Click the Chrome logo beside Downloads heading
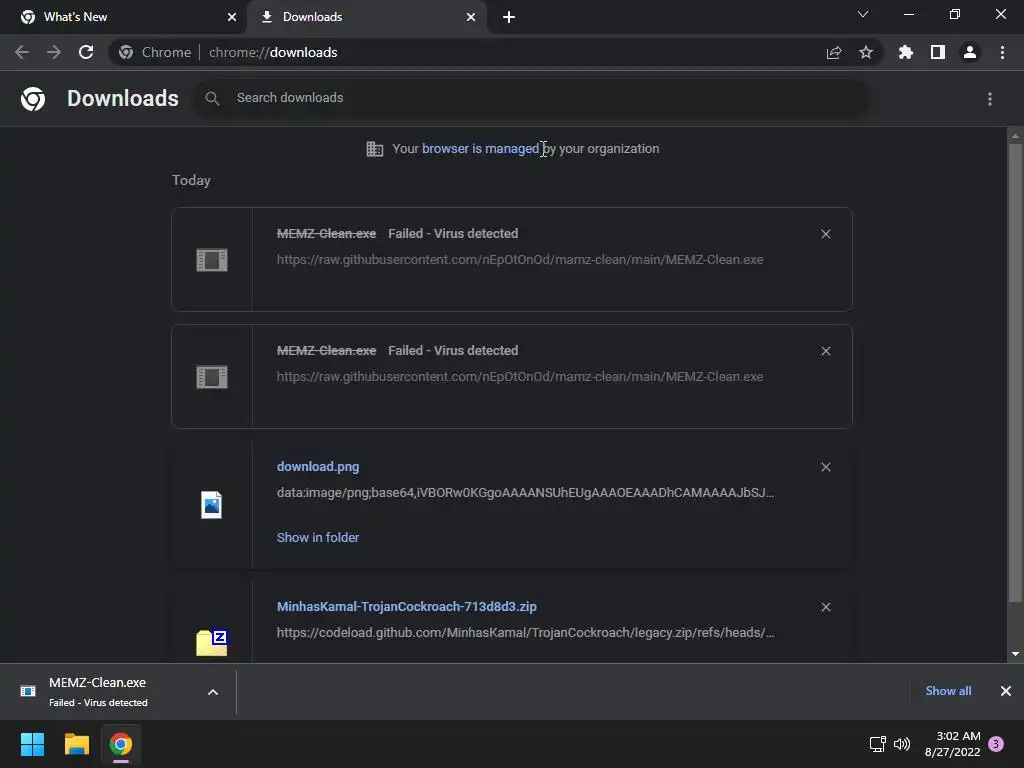 [x=33, y=99]
